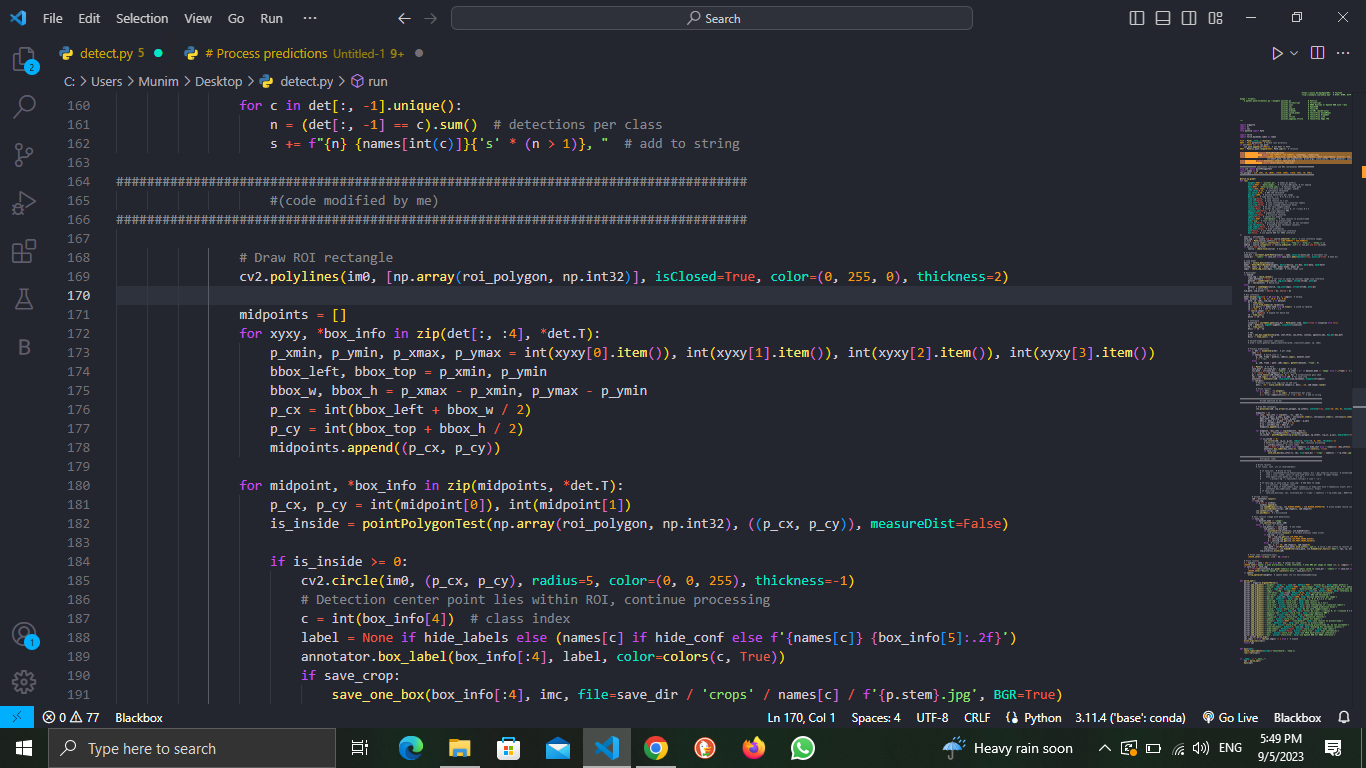
Task: Open Source Control view
Action: [24, 154]
